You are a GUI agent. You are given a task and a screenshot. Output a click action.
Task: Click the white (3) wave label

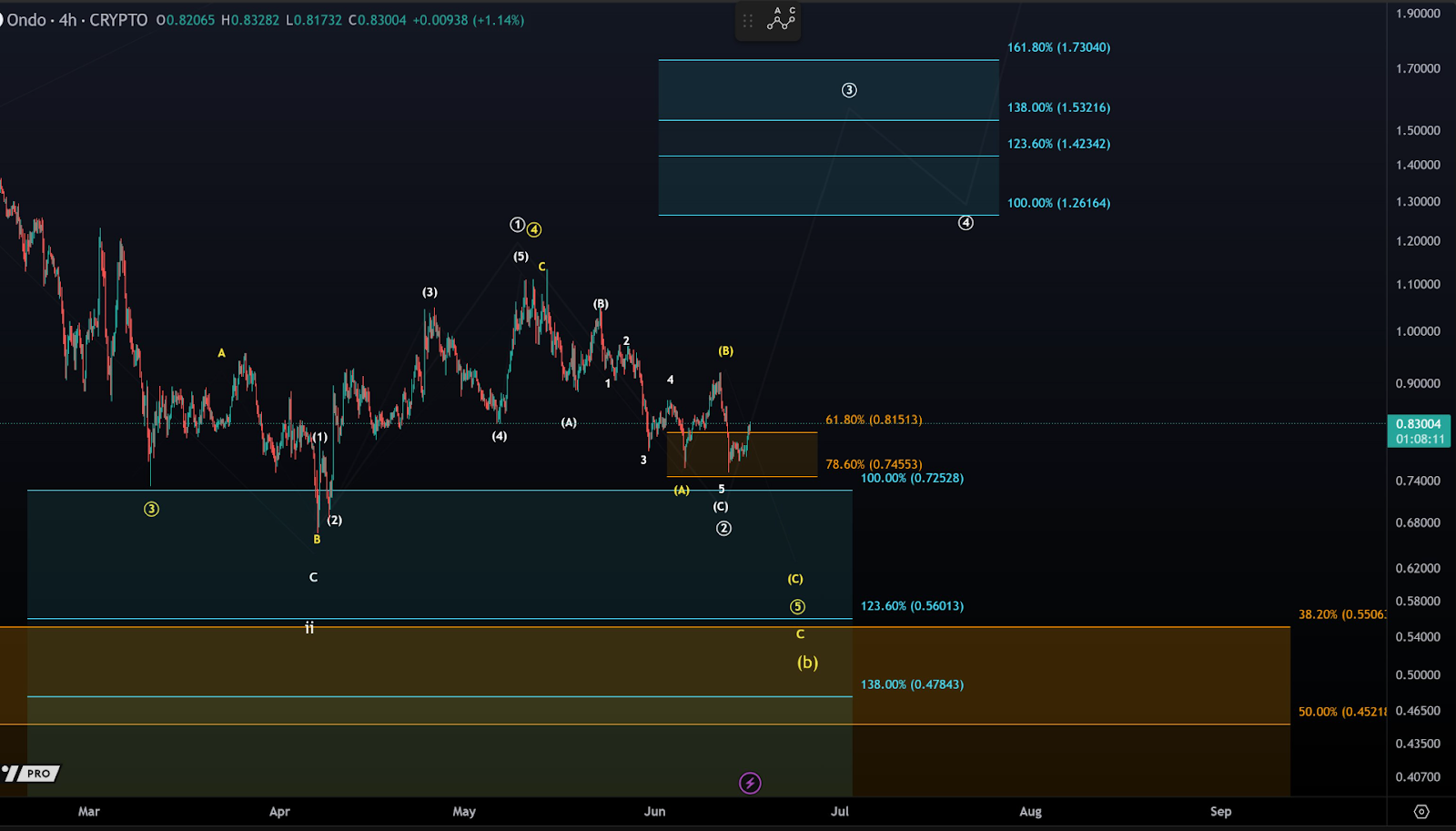(430, 292)
